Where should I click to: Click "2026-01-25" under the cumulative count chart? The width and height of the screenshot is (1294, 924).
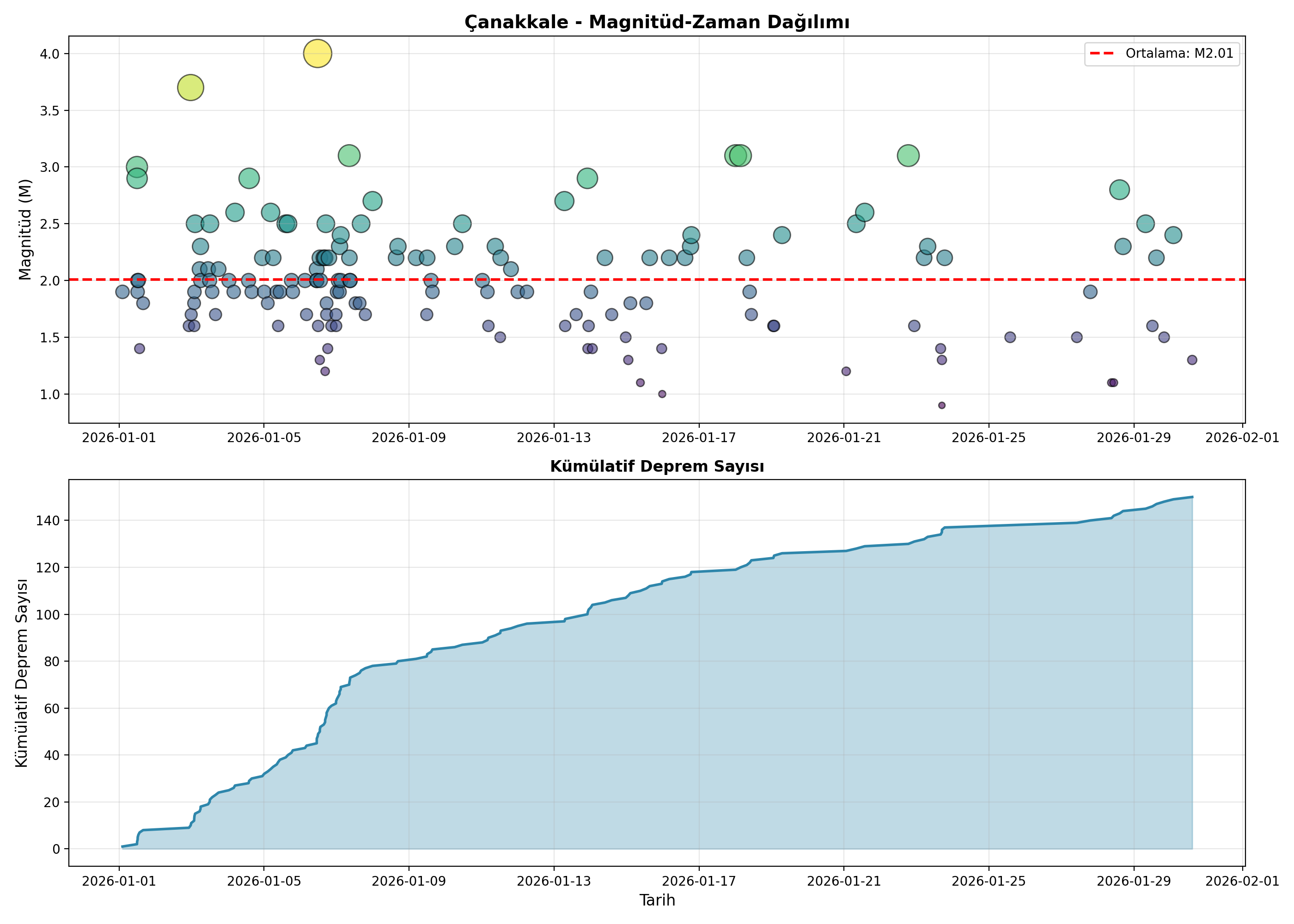989,881
